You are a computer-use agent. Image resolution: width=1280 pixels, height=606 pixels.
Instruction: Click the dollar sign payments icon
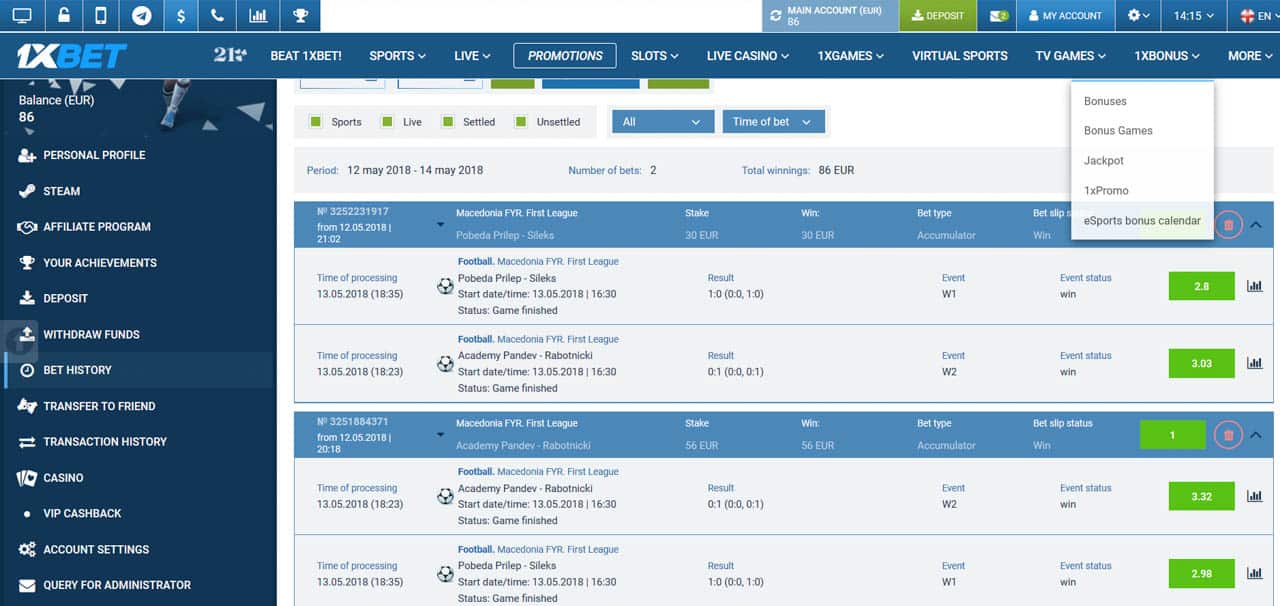180,16
